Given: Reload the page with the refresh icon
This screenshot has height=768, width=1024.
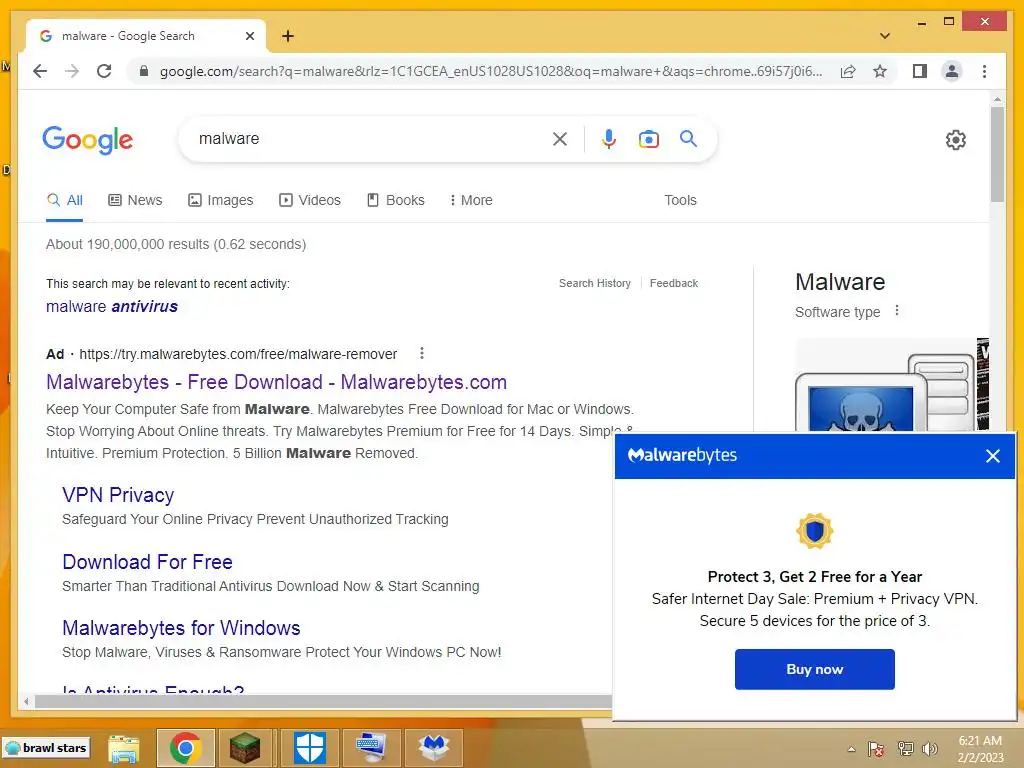Looking at the screenshot, I should click(104, 71).
